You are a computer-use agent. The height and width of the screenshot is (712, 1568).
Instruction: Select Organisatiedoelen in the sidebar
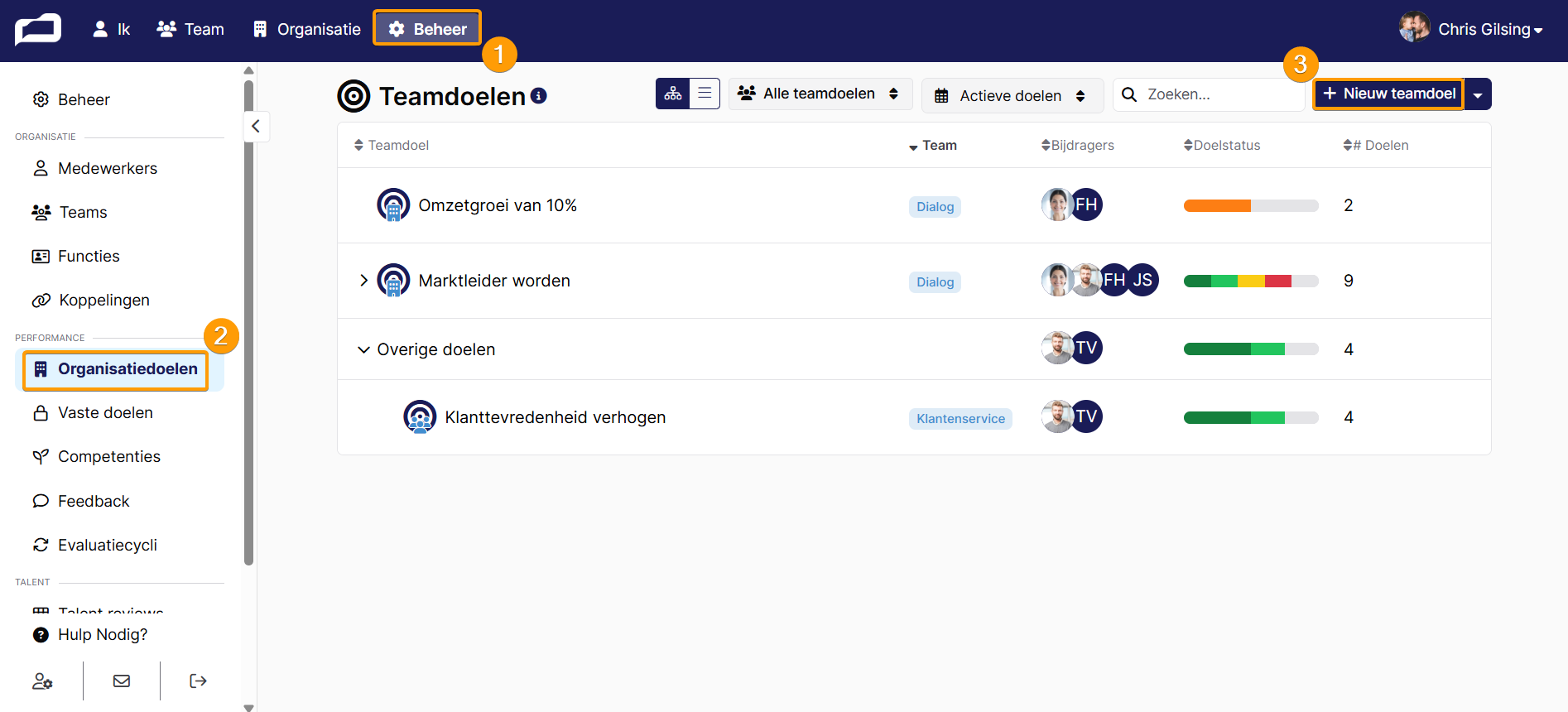pos(115,369)
